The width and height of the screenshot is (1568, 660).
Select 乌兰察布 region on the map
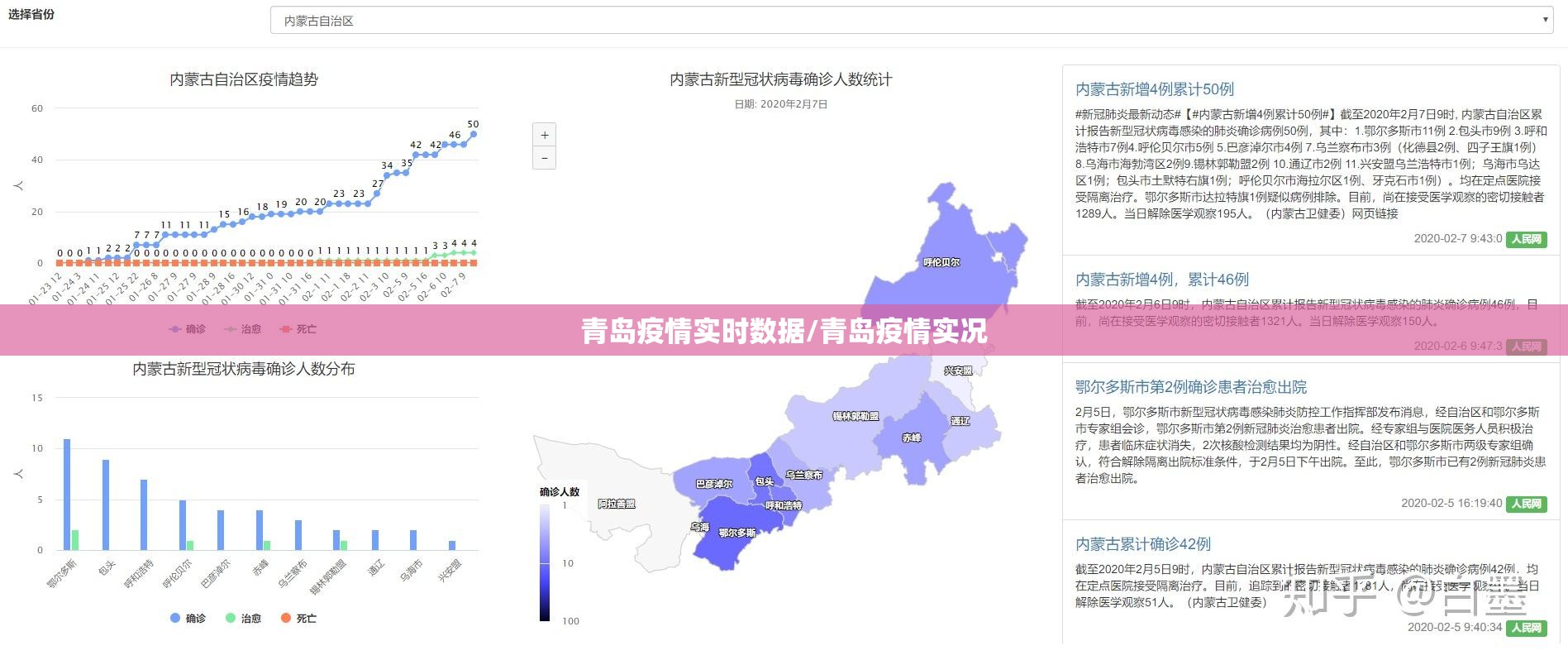(x=804, y=475)
